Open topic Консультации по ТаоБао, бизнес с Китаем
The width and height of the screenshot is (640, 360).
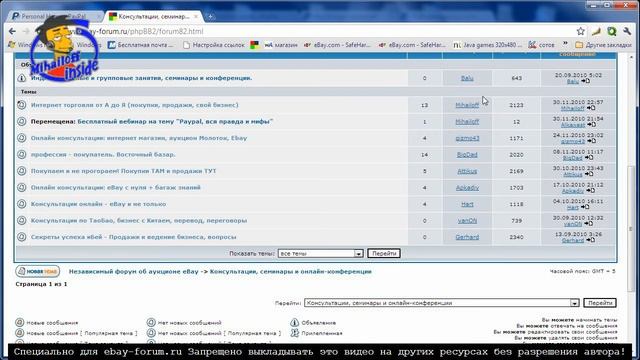139,220
